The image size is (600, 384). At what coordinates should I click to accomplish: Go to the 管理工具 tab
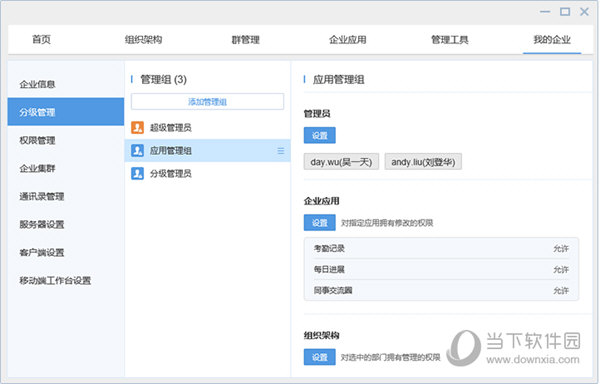click(x=450, y=39)
